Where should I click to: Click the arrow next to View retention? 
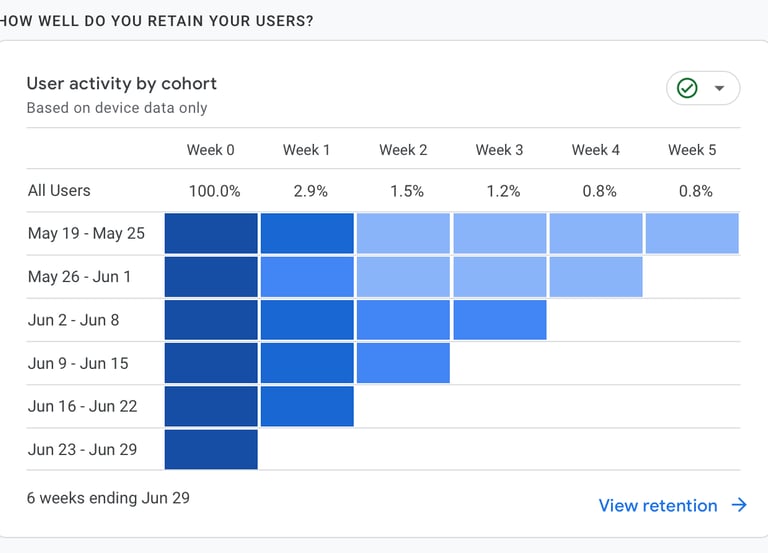click(x=739, y=505)
